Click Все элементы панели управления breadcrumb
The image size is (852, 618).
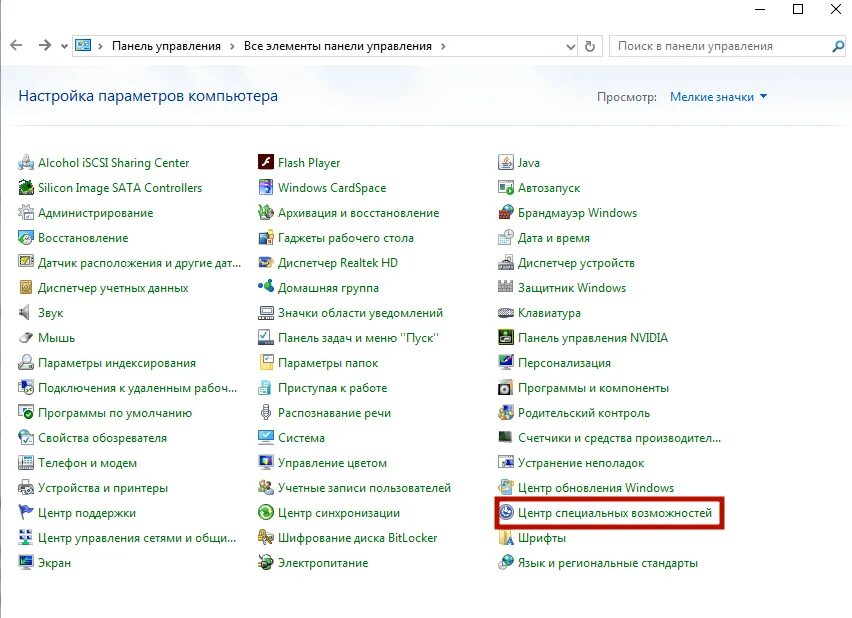[x=337, y=47]
